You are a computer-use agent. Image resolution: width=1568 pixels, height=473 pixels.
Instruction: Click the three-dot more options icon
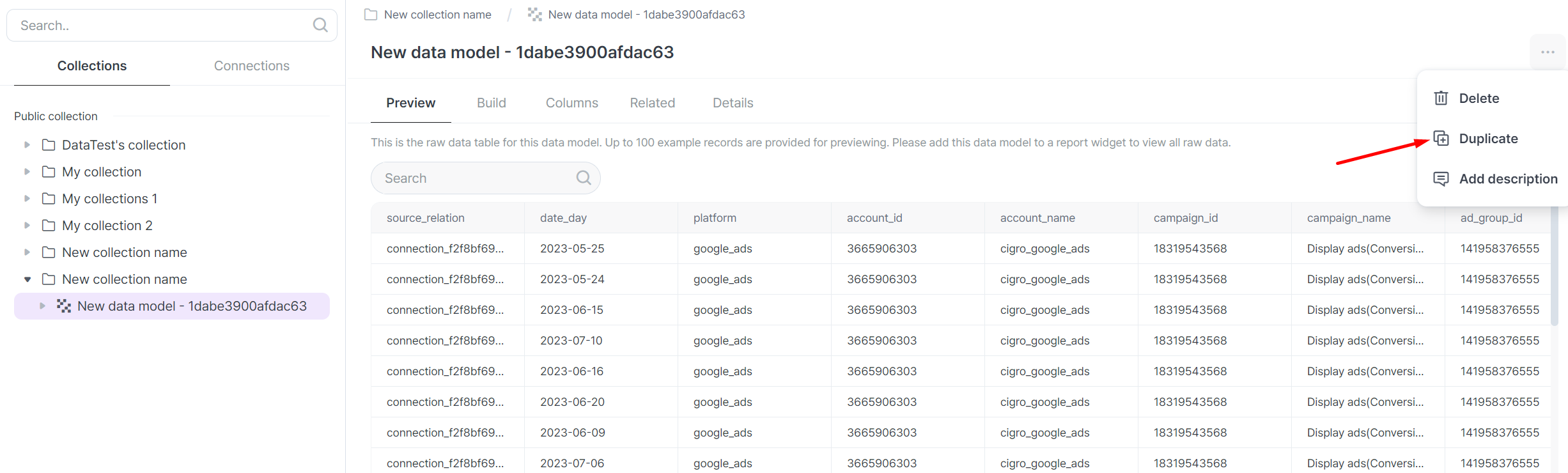1547,52
